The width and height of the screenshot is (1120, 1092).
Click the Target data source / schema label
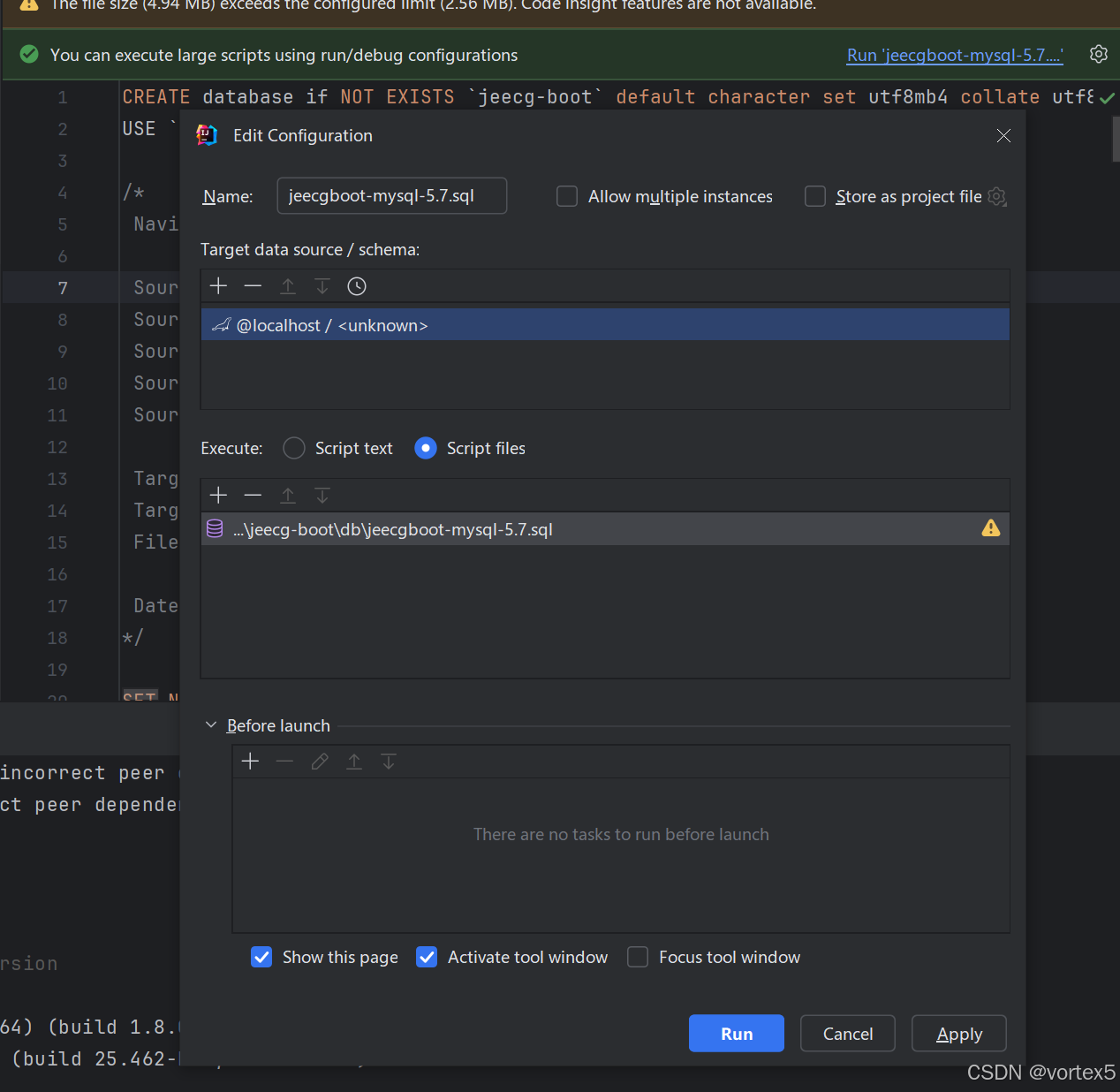(x=310, y=250)
